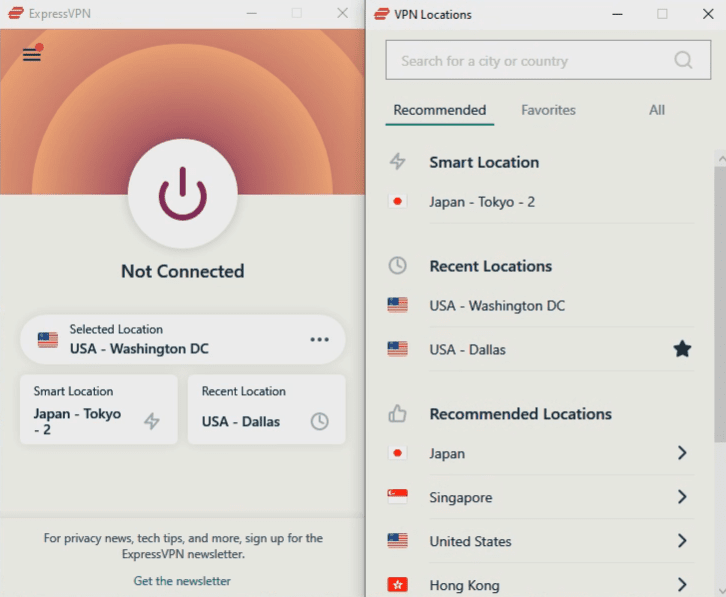Click the thumbs-up Recommended Locations icon
Viewport: 726px width, 597px height.
397,414
